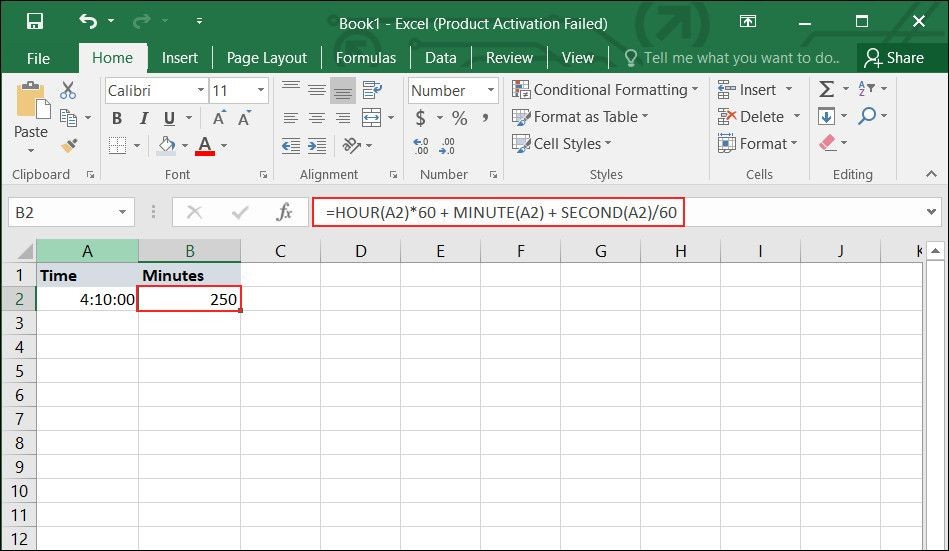Screen dimensions: 949x551
Task: Select cell A2 containing 4:10:00
Action: (87, 299)
